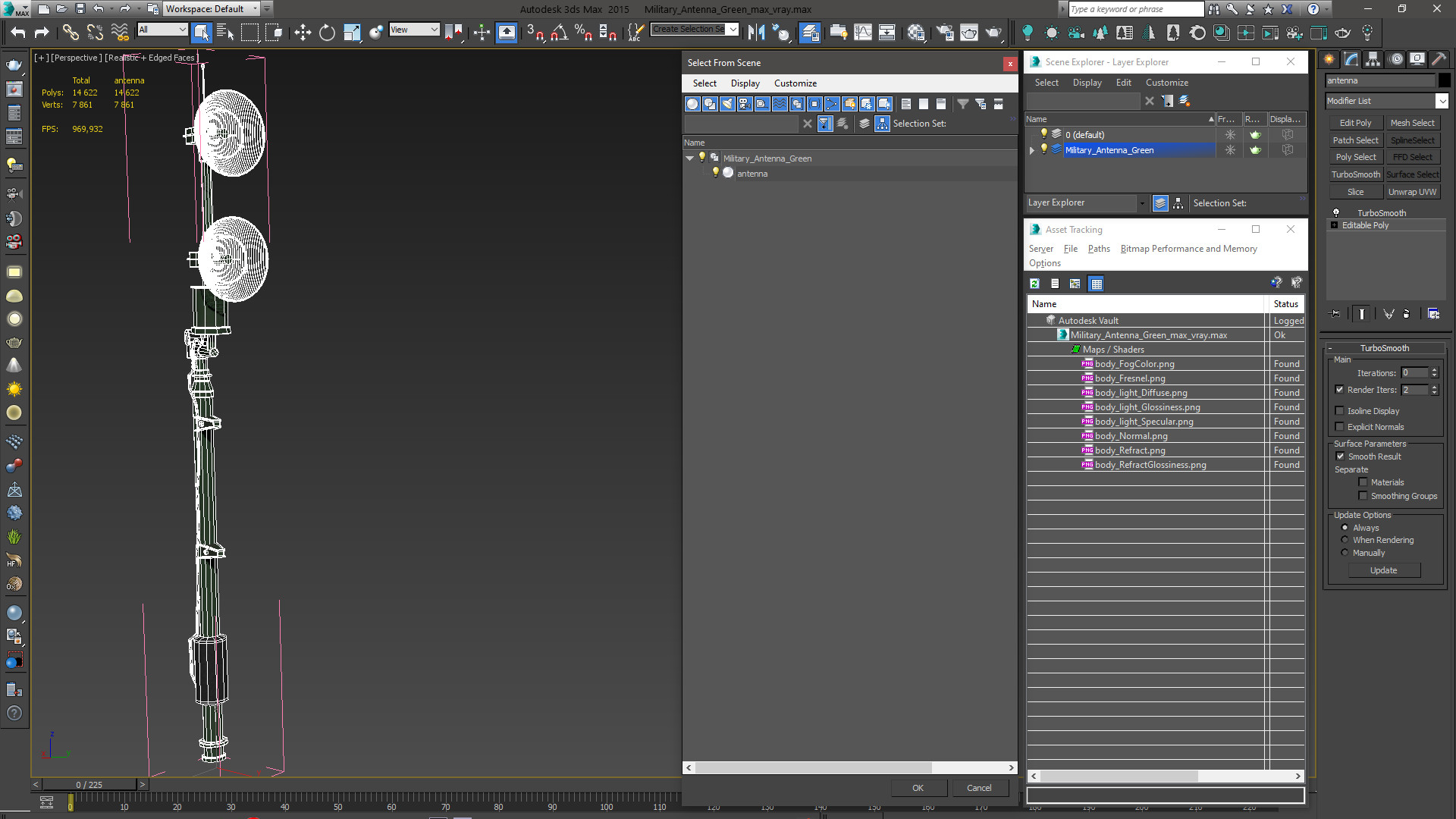
Task: Open Customize menu in Select From Scene
Action: (795, 83)
